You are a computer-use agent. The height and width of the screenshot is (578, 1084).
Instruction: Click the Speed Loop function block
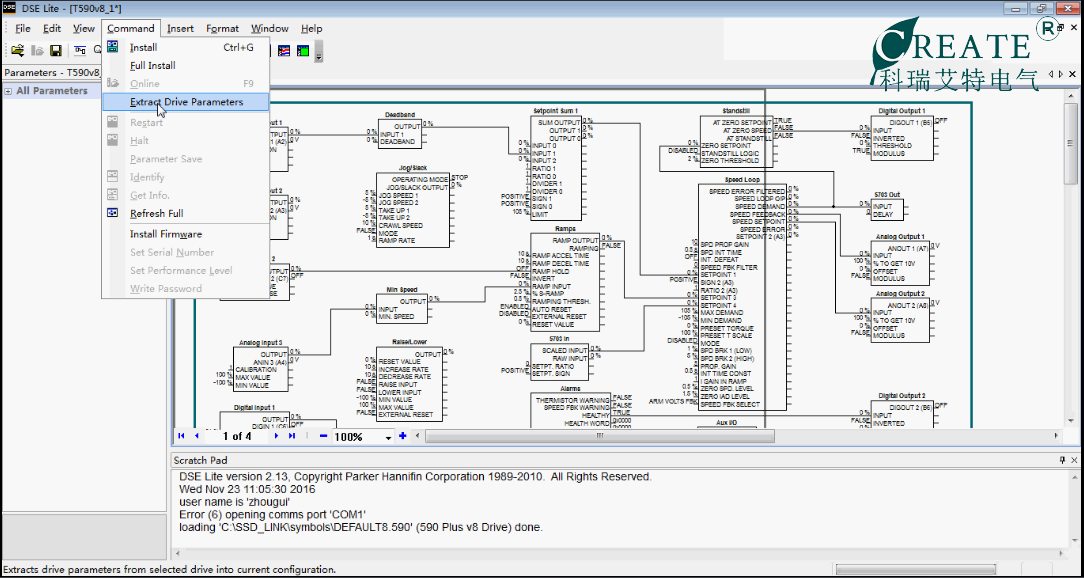(x=742, y=297)
